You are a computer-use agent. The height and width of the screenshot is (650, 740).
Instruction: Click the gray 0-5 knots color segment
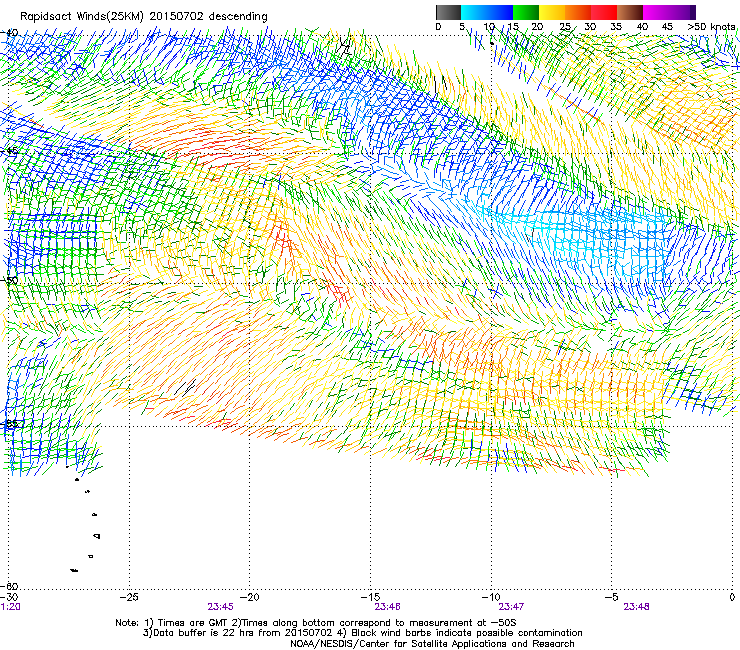click(448, 12)
